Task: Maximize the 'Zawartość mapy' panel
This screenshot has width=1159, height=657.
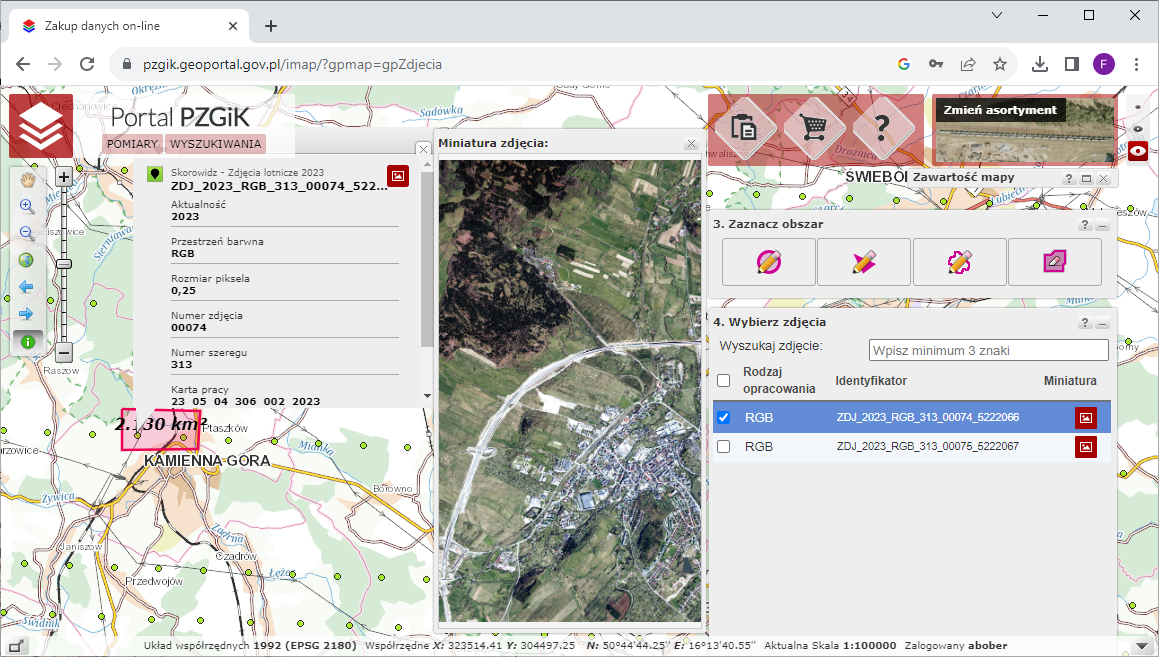Action: (1086, 178)
